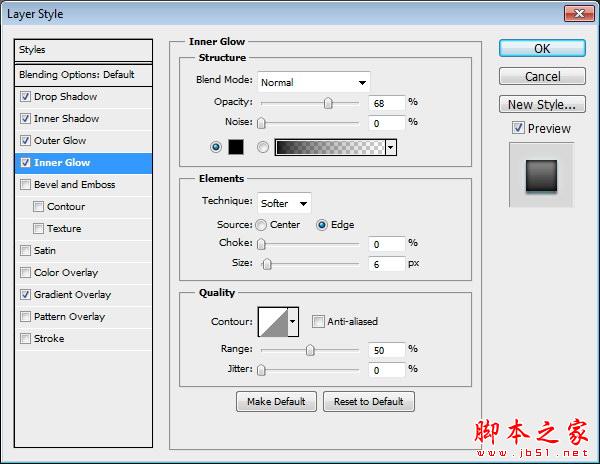This screenshot has width=600, height=464.
Task: Click the Noise slider handle
Action: [x=261, y=123]
